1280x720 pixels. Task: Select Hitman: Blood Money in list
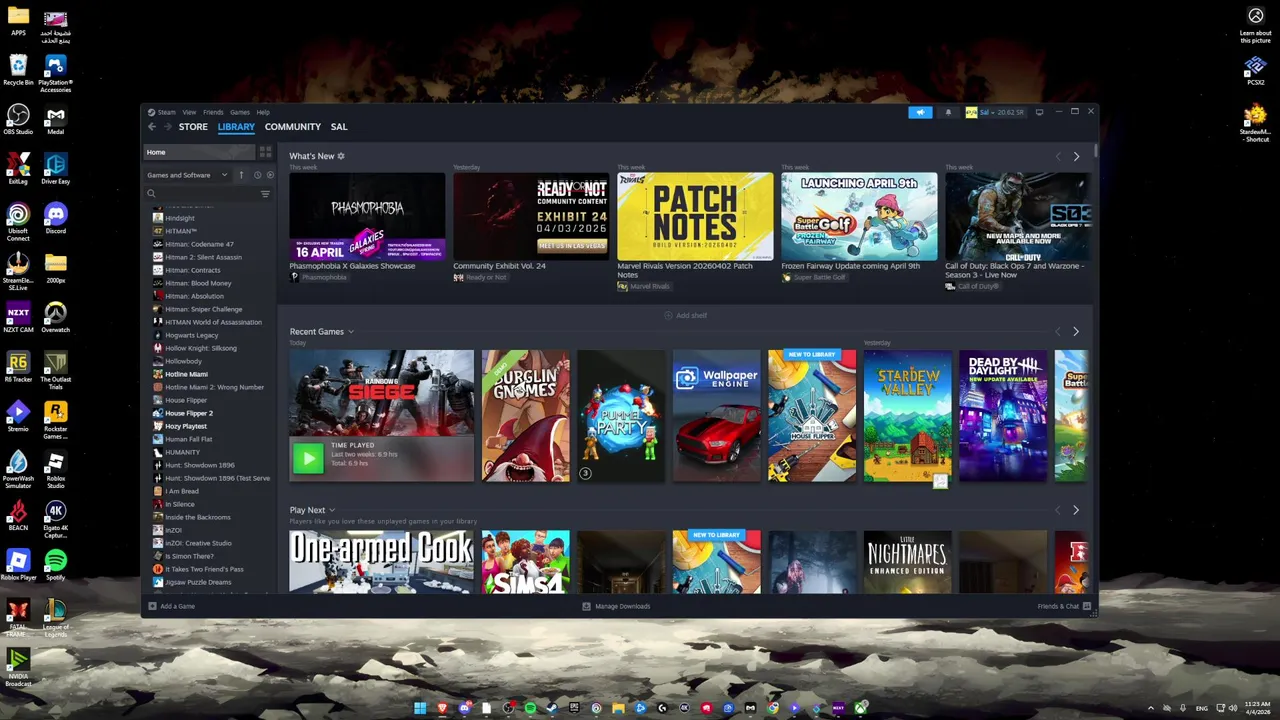198,283
